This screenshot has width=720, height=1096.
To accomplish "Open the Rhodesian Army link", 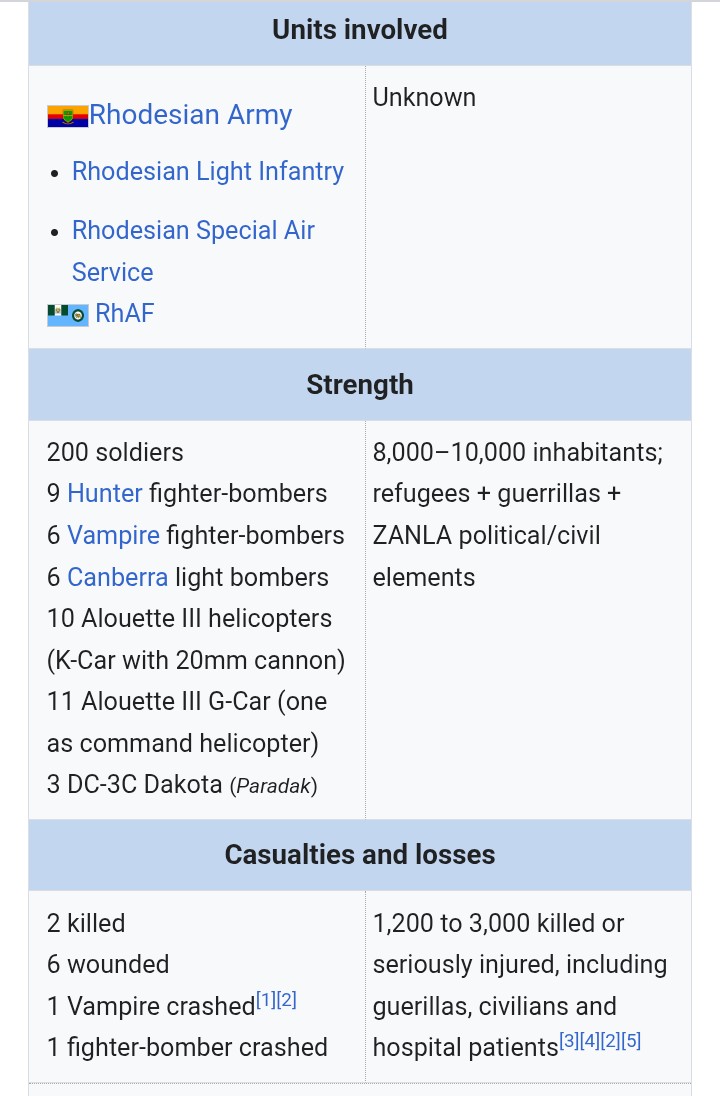I will click(x=190, y=114).
